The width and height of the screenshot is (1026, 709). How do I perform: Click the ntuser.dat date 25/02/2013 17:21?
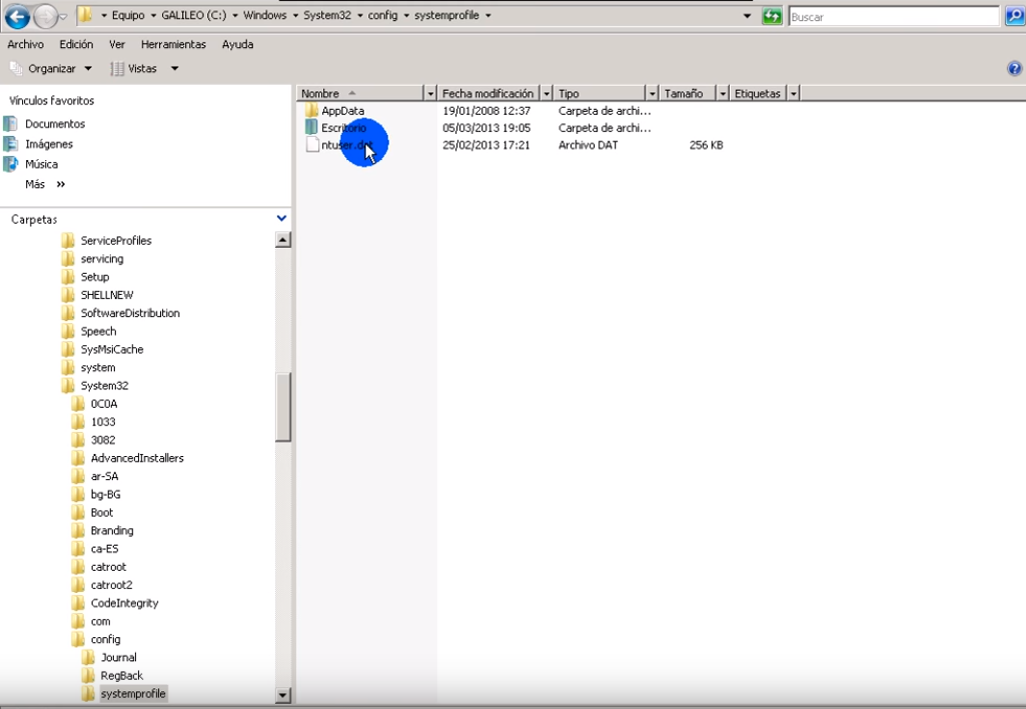486,145
